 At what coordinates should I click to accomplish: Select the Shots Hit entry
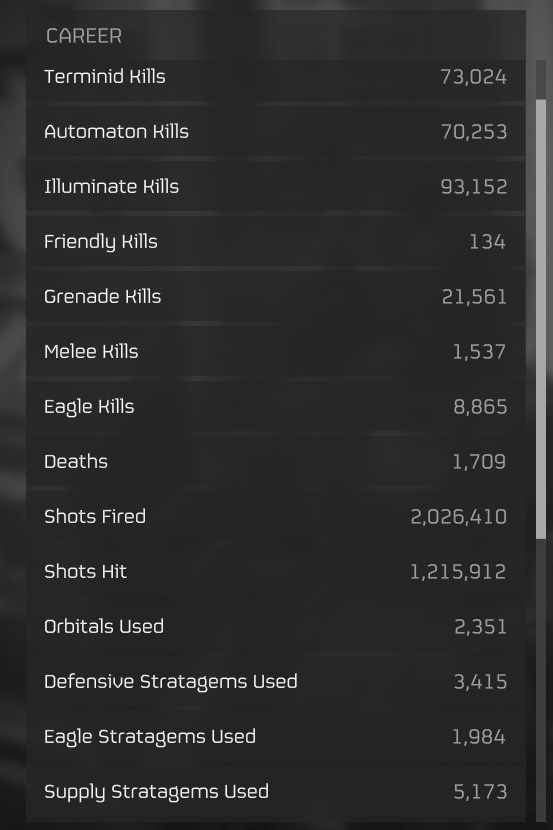276,572
